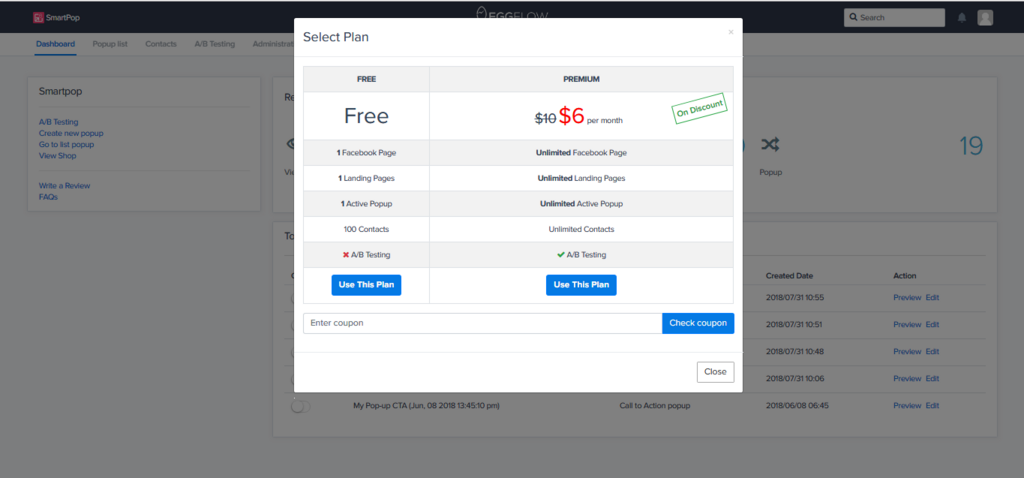1024x478 pixels.
Task: Click the SmartPop logo icon
Action: pyautogui.click(x=39, y=18)
